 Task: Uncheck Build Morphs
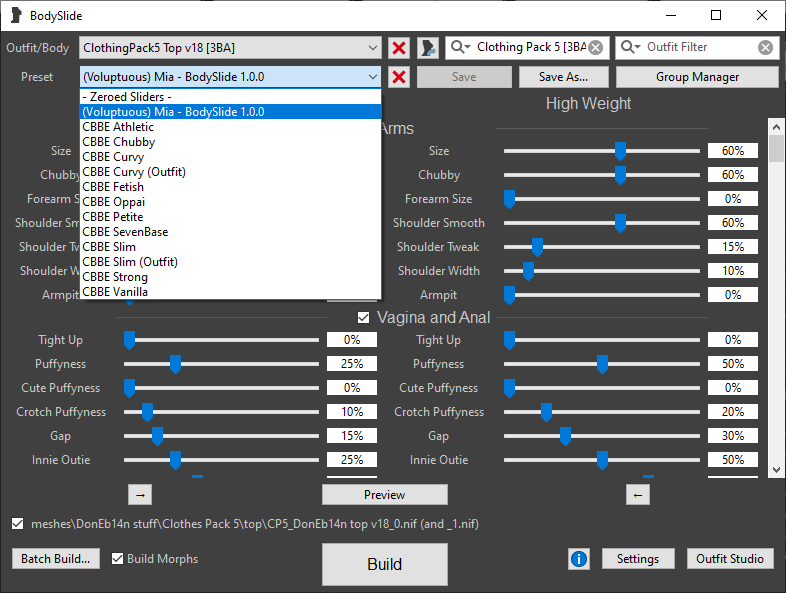117,558
